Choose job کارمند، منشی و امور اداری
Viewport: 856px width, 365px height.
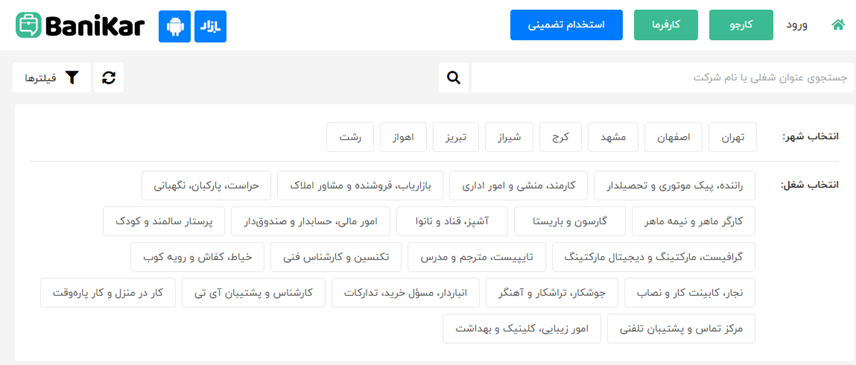point(519,186)
